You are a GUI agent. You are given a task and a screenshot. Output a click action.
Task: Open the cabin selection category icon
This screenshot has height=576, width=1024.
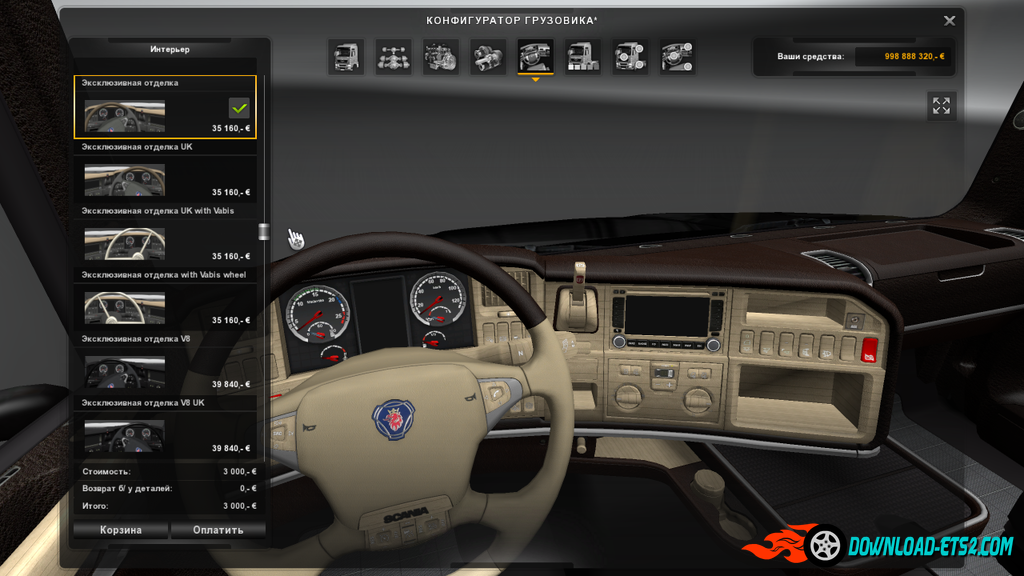point(346,57)
